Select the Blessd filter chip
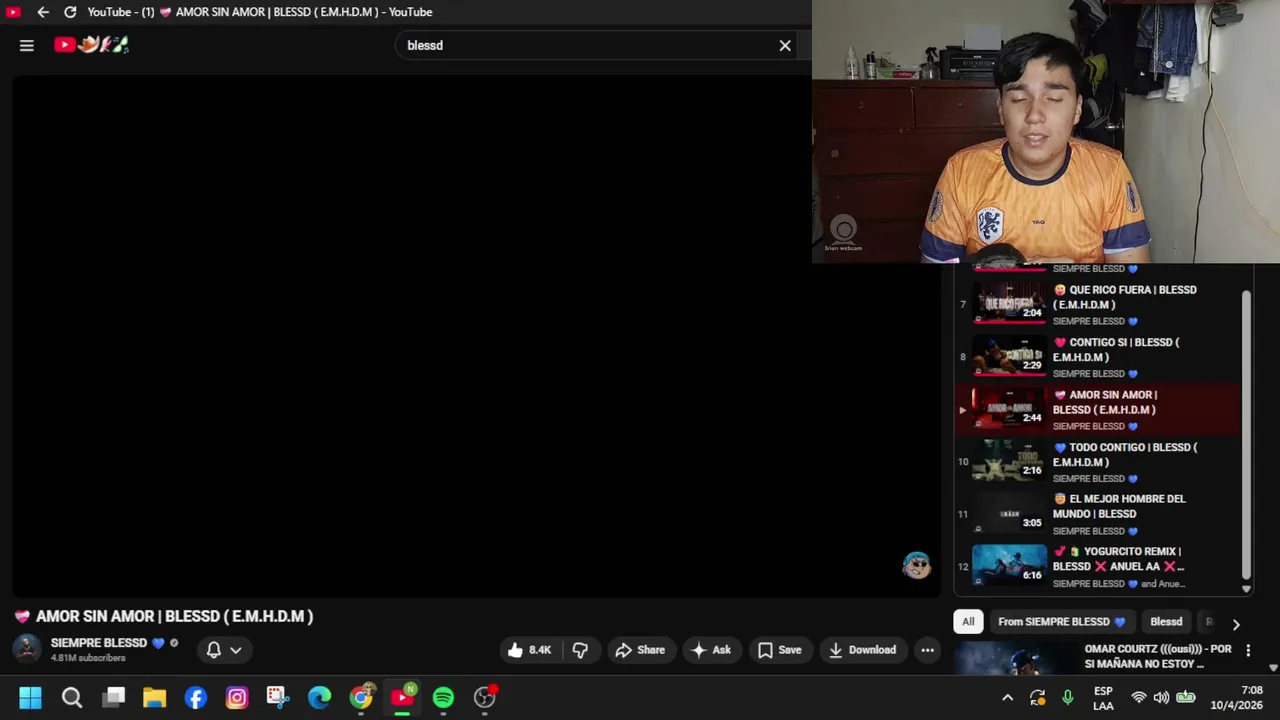 [1166, 622]
